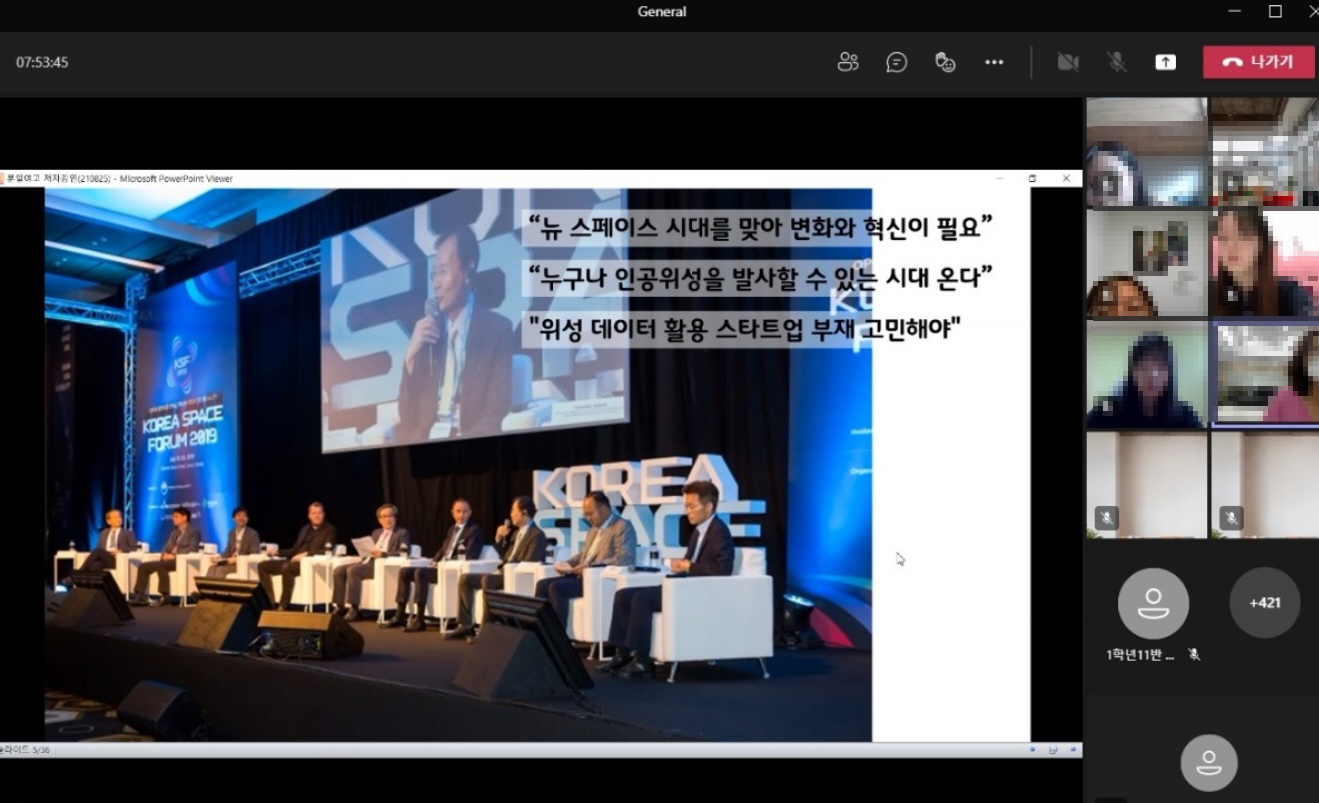Screen dimensions: 1319x803
Task: Open the share content tray
Action: [x=1165, y=62]
